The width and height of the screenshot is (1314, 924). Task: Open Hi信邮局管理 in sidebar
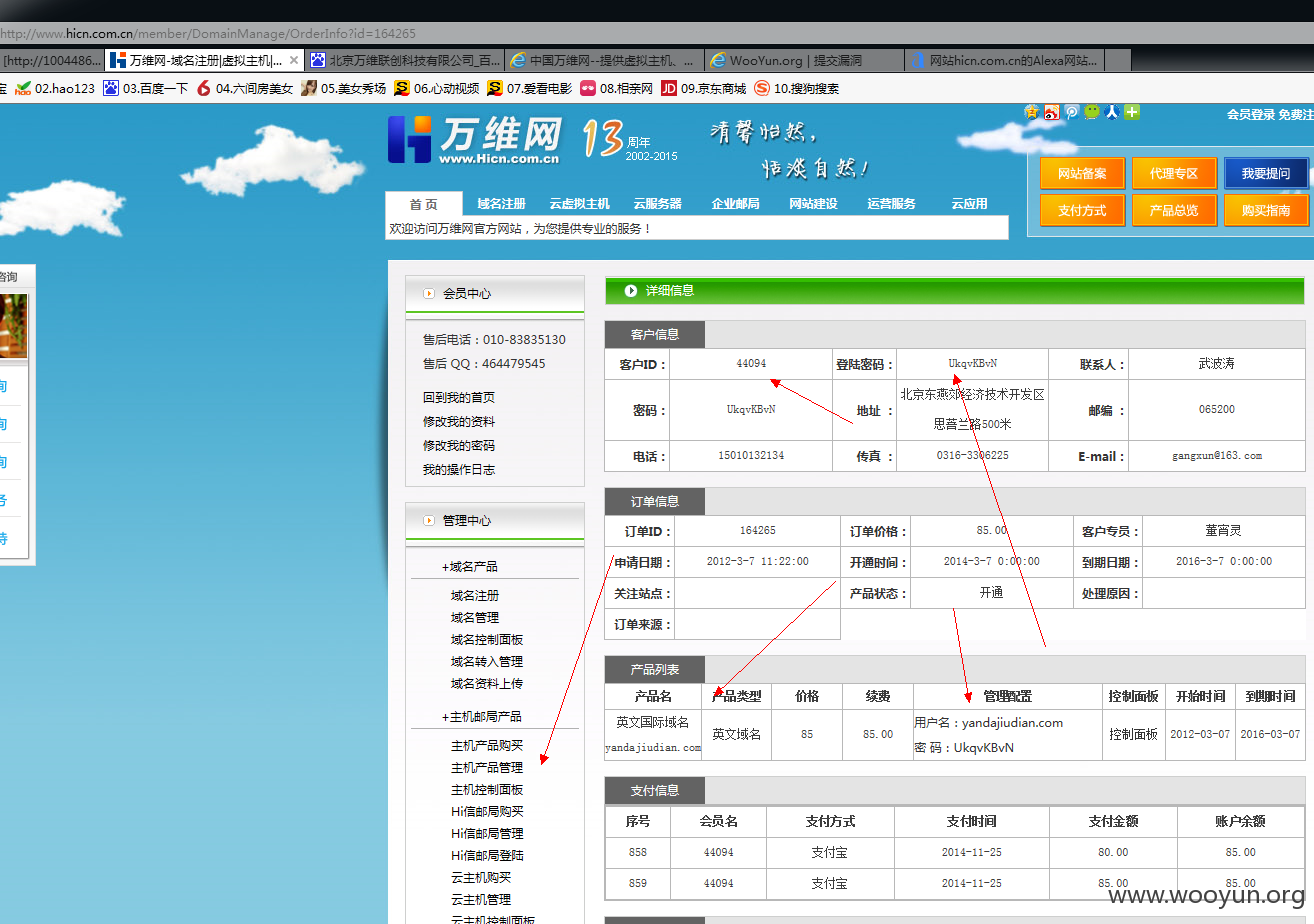[x=487, y=834]
